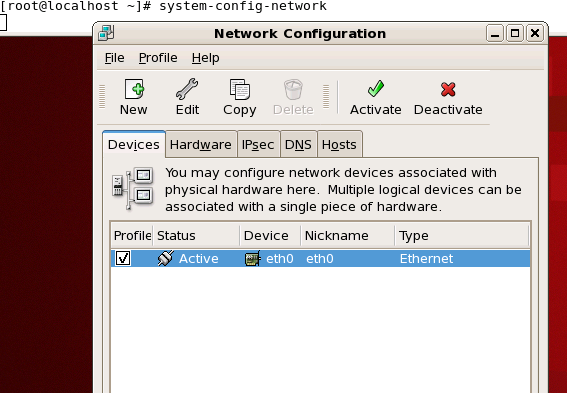Click the toolbar drag handle left of New
This screenshot has width=567, height=393.
pos(102,97)
